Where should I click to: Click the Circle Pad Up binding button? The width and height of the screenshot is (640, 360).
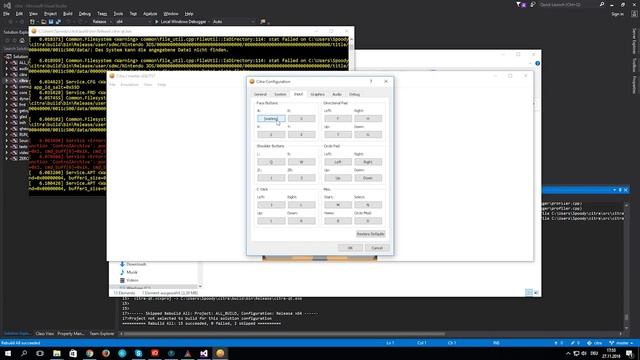338,178
